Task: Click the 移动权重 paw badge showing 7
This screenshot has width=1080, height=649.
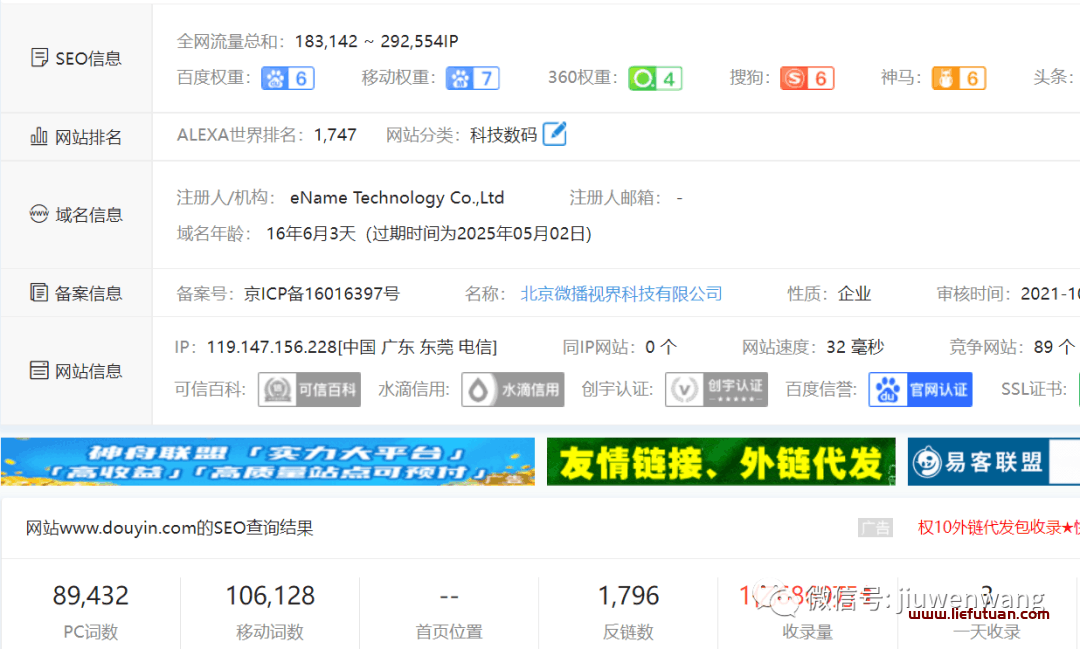Action: point(472,79)
